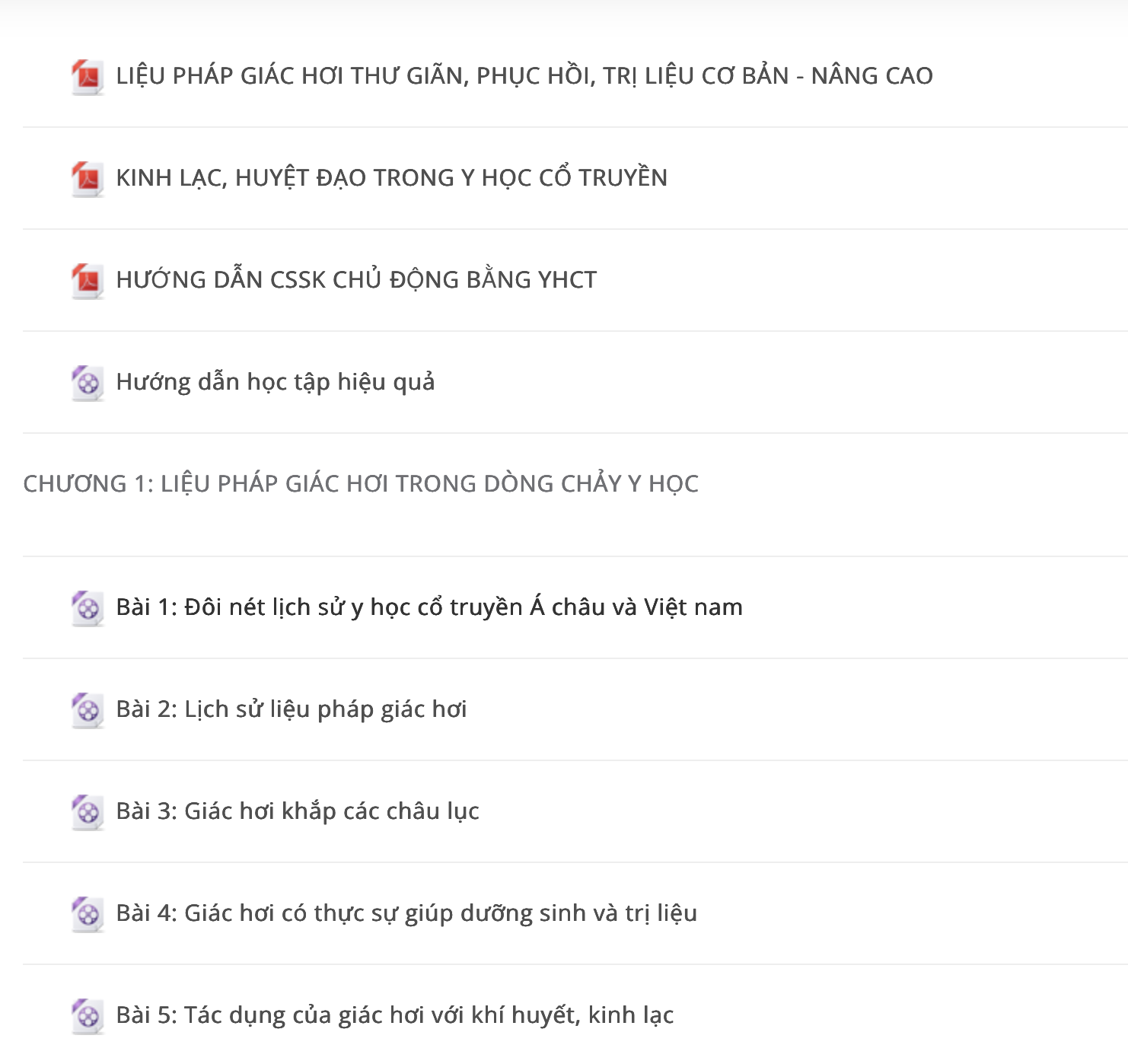The height and width of the screenshot is (1064, 1128).
Task: Click video reel icon for Bài 2
Action: (x=88, y=710)
